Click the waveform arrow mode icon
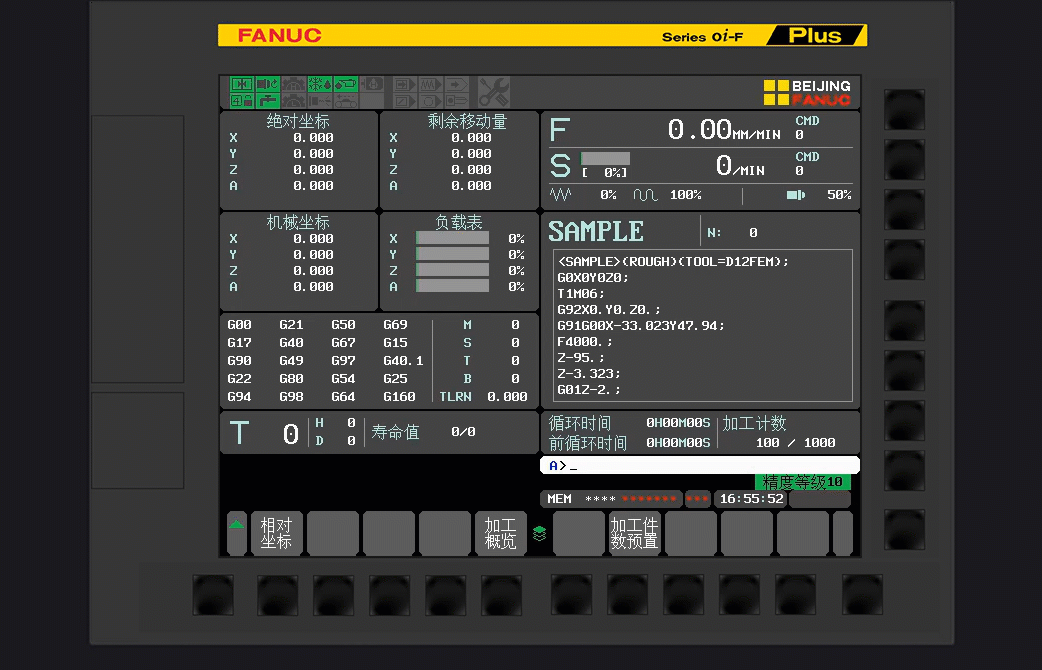Screen dimensions: 1042x670 (431, 84)
